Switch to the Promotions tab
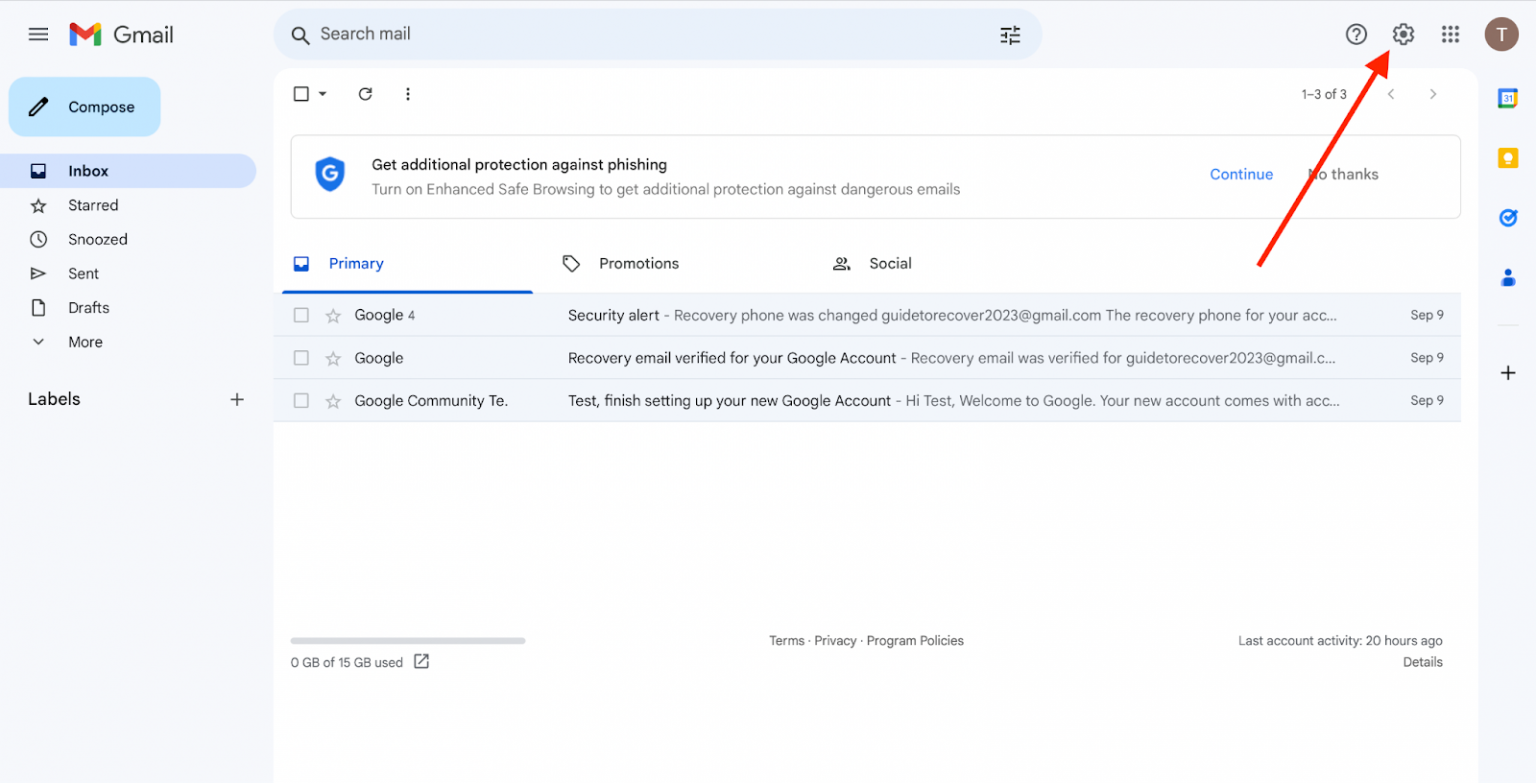 tap(638, 263)
